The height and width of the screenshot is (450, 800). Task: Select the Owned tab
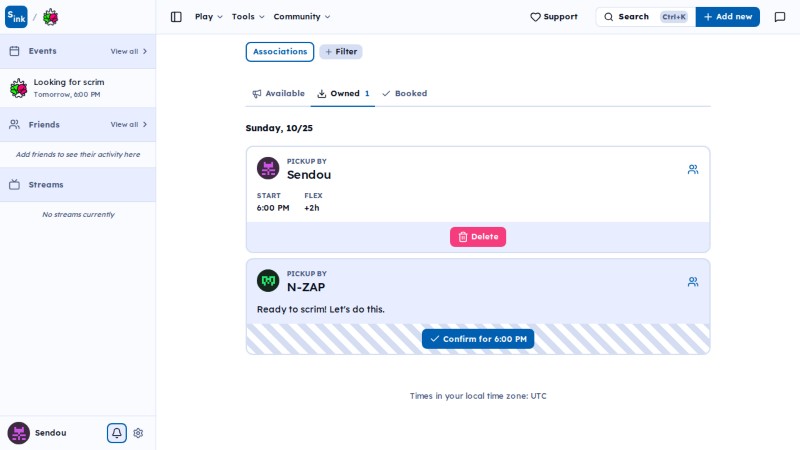(x=343, y=93)
